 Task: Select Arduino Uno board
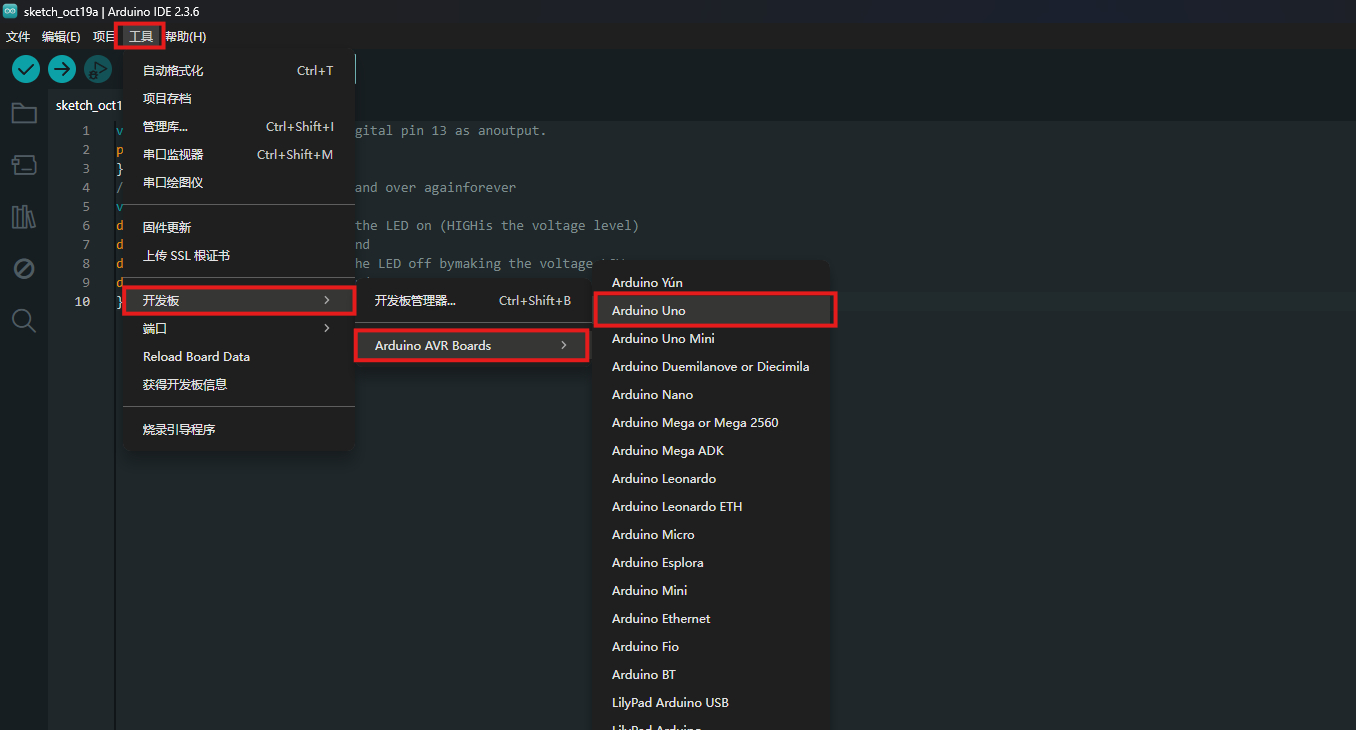pyautogui.click(x=711, y=311)
